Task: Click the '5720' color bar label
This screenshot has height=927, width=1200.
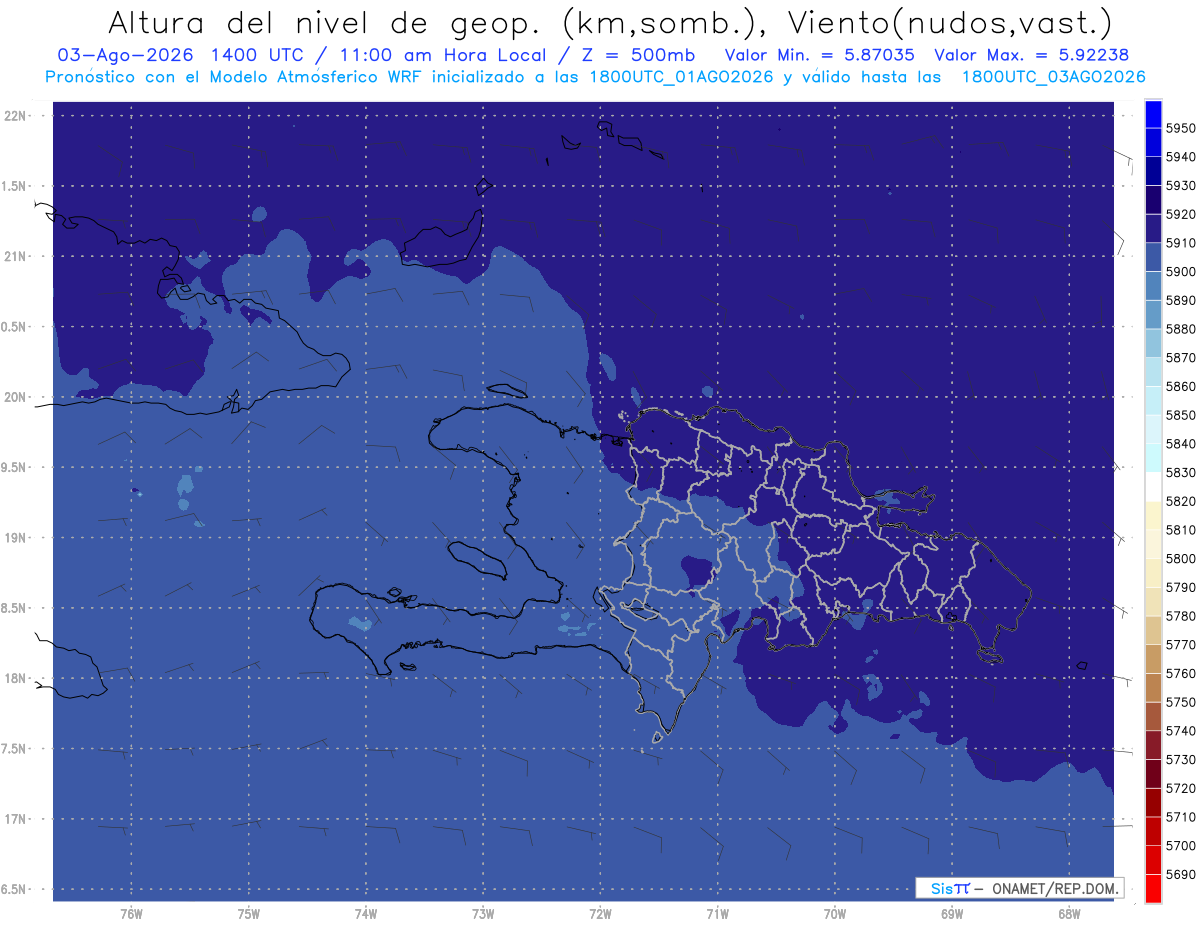Action: coord(1180,788)
